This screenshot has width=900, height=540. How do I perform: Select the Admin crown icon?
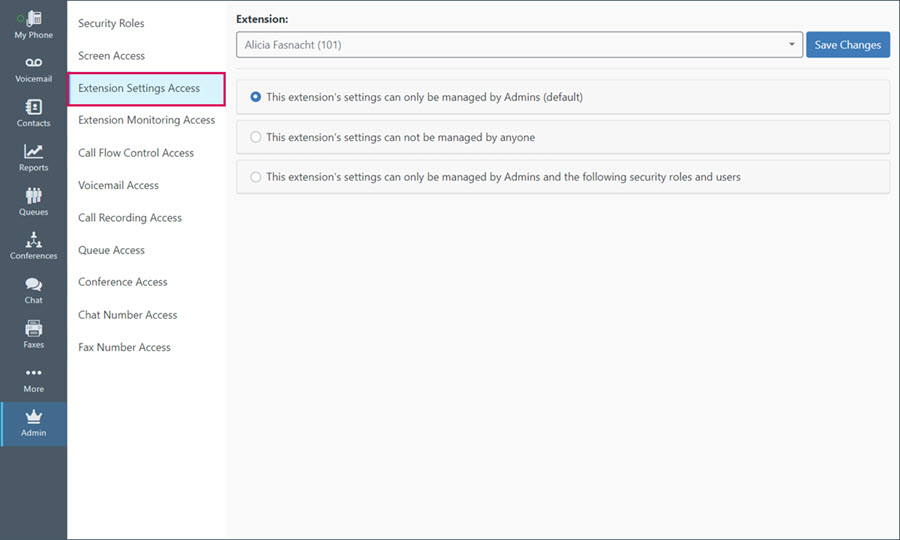click(x=33, y=416)
